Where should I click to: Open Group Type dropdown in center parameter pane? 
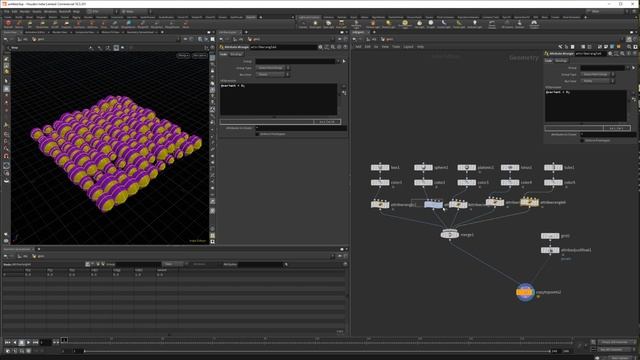273,68
